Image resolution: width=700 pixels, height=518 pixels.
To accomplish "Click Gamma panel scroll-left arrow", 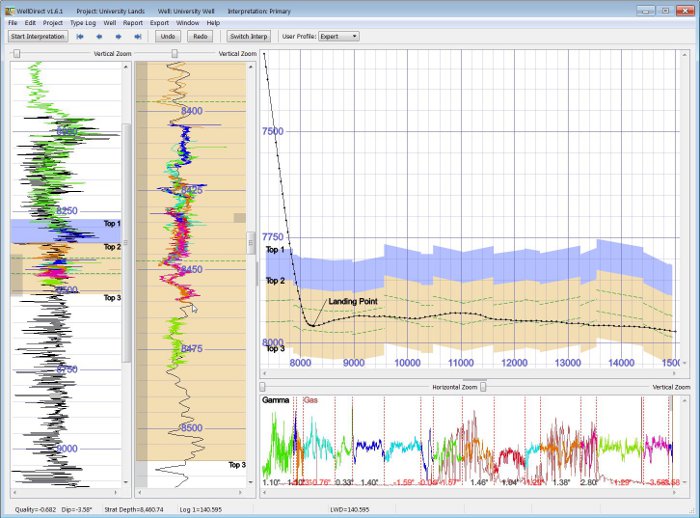I will click(265, 493).
